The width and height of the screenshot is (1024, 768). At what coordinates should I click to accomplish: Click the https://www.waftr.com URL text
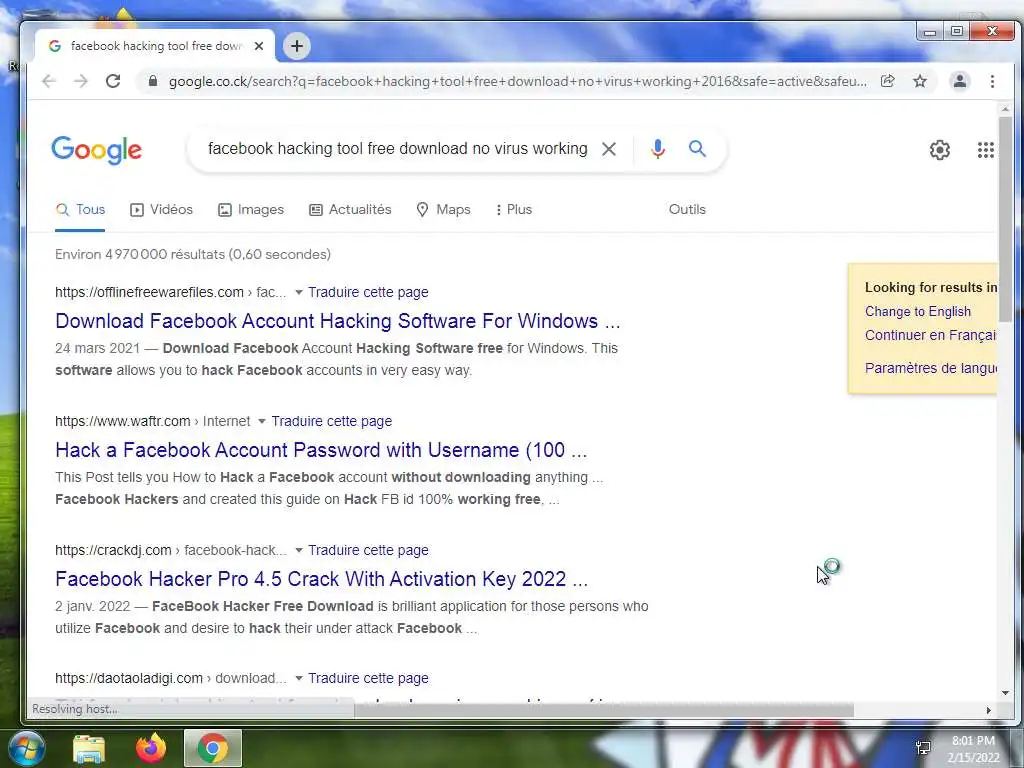click(123, 422)
